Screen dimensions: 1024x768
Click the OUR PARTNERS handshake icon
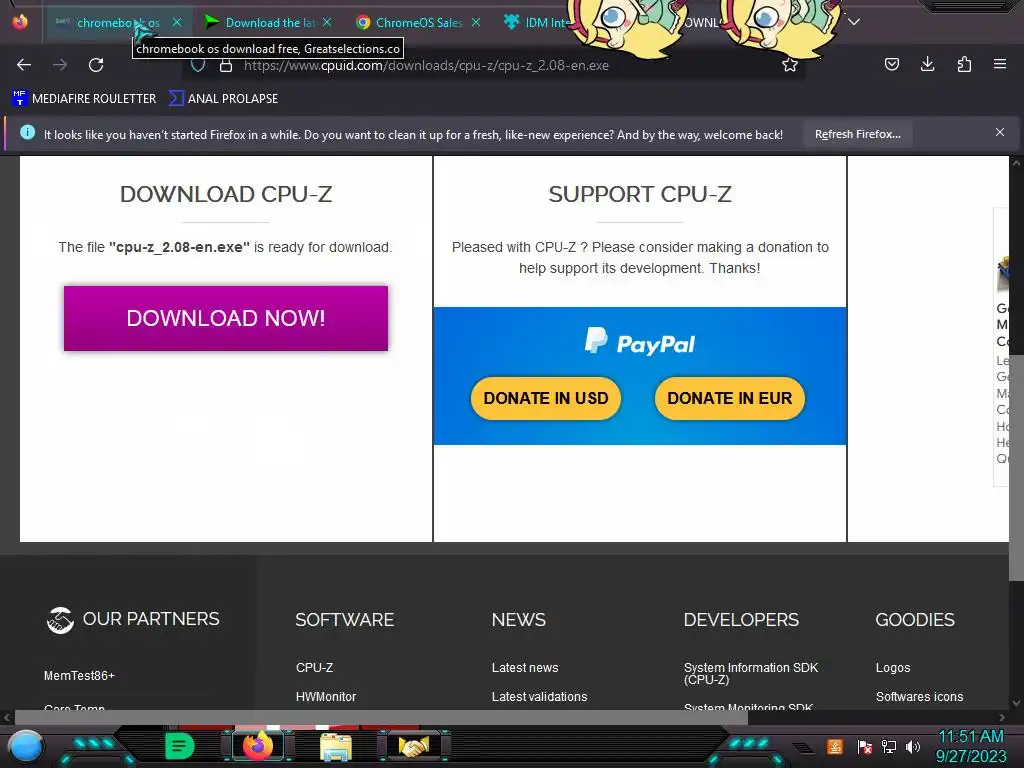pyautogui.click(x=60, y=620)
